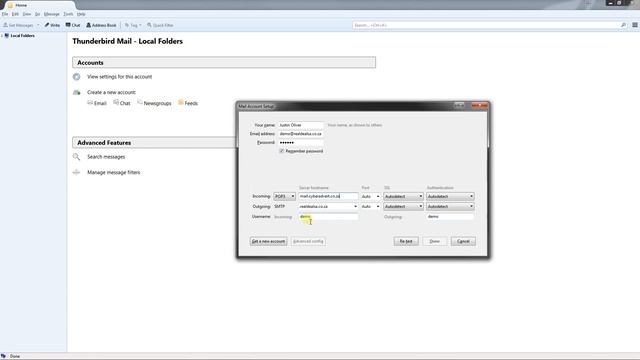This screenshot has width=640, height=360.
Task: Click View settings for this account
Action: coord(119,77)
